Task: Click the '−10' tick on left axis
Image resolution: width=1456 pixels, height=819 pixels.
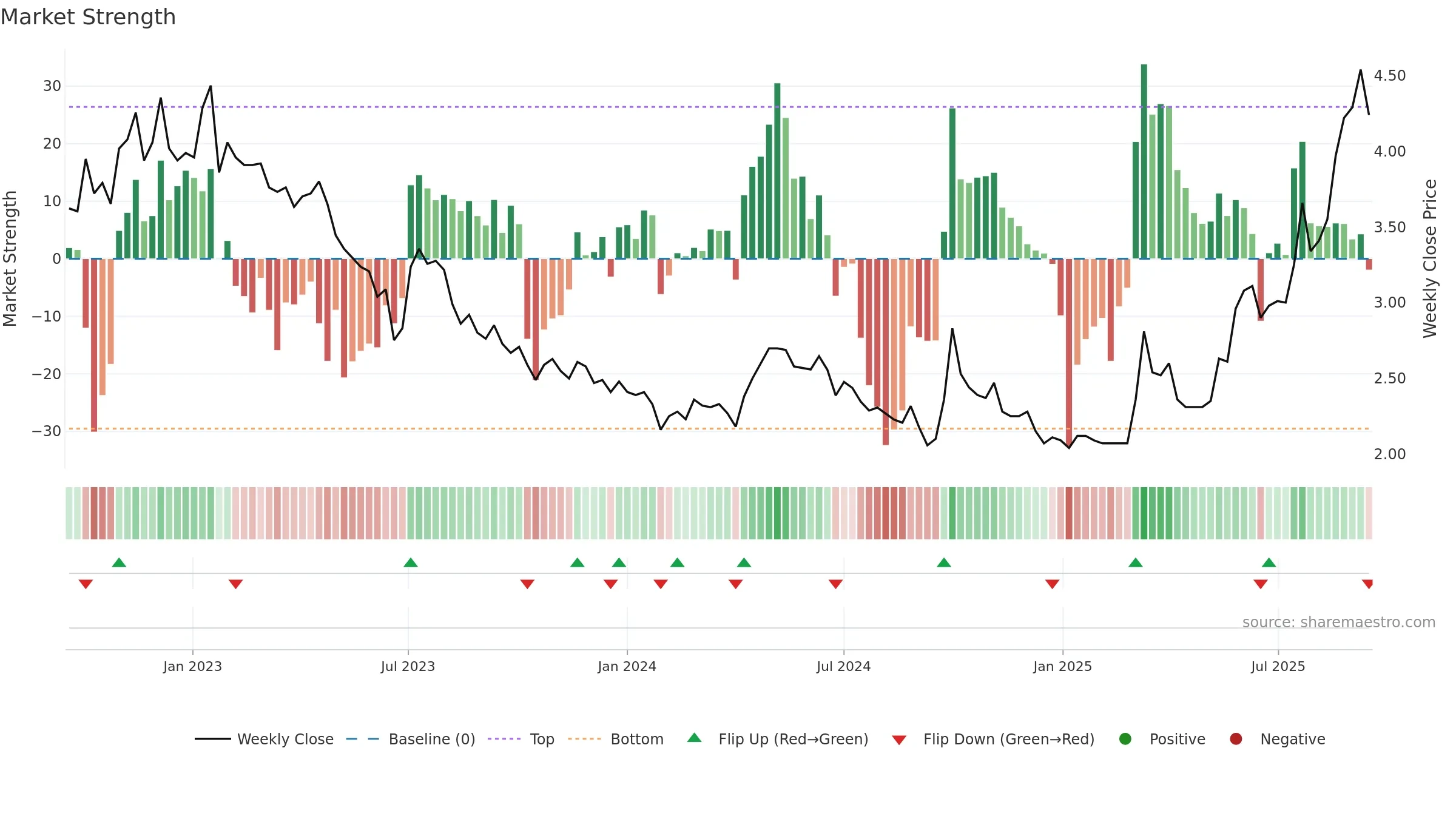Action: coord(47,316)
